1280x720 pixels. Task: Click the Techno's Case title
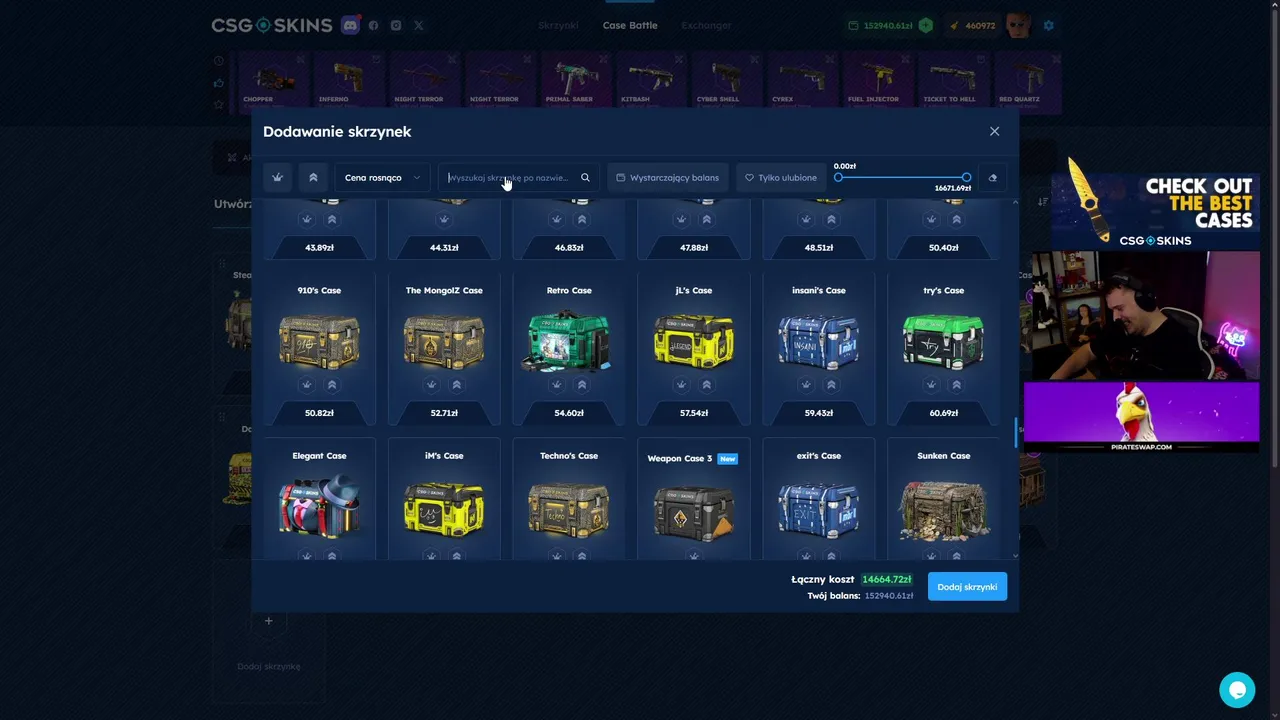569,456
